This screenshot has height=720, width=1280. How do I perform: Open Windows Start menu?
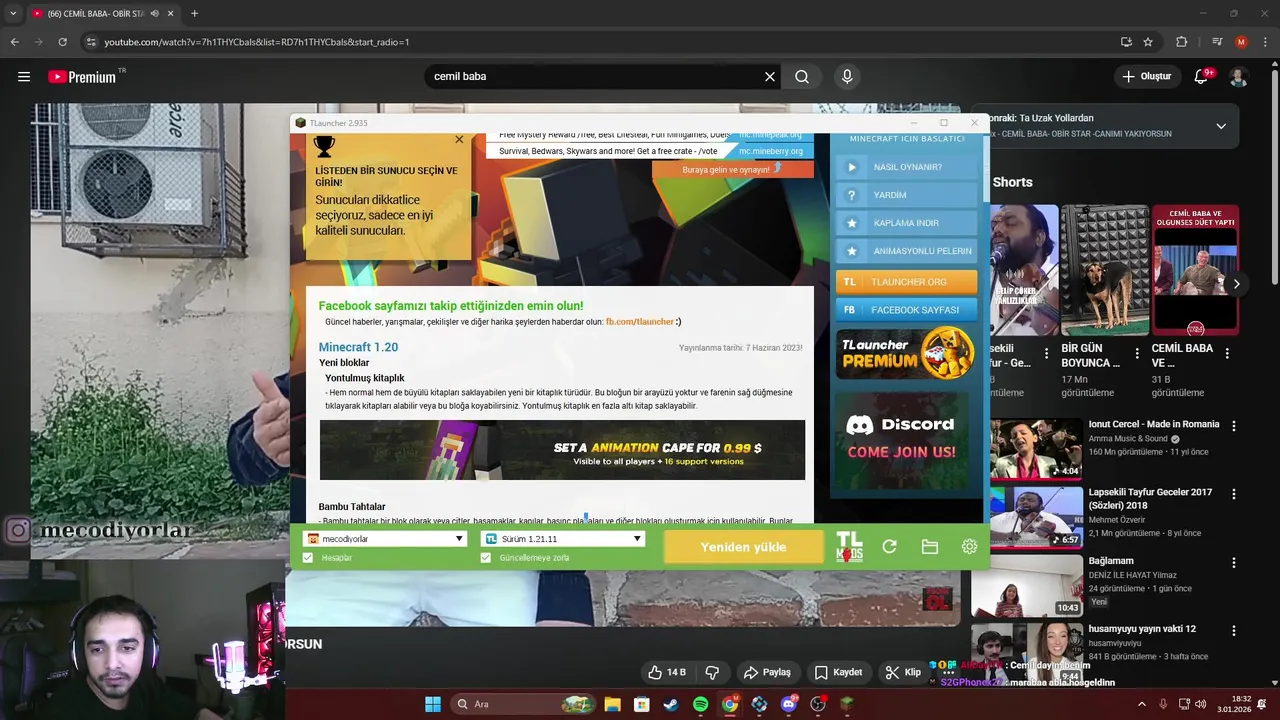coord(433,704)
